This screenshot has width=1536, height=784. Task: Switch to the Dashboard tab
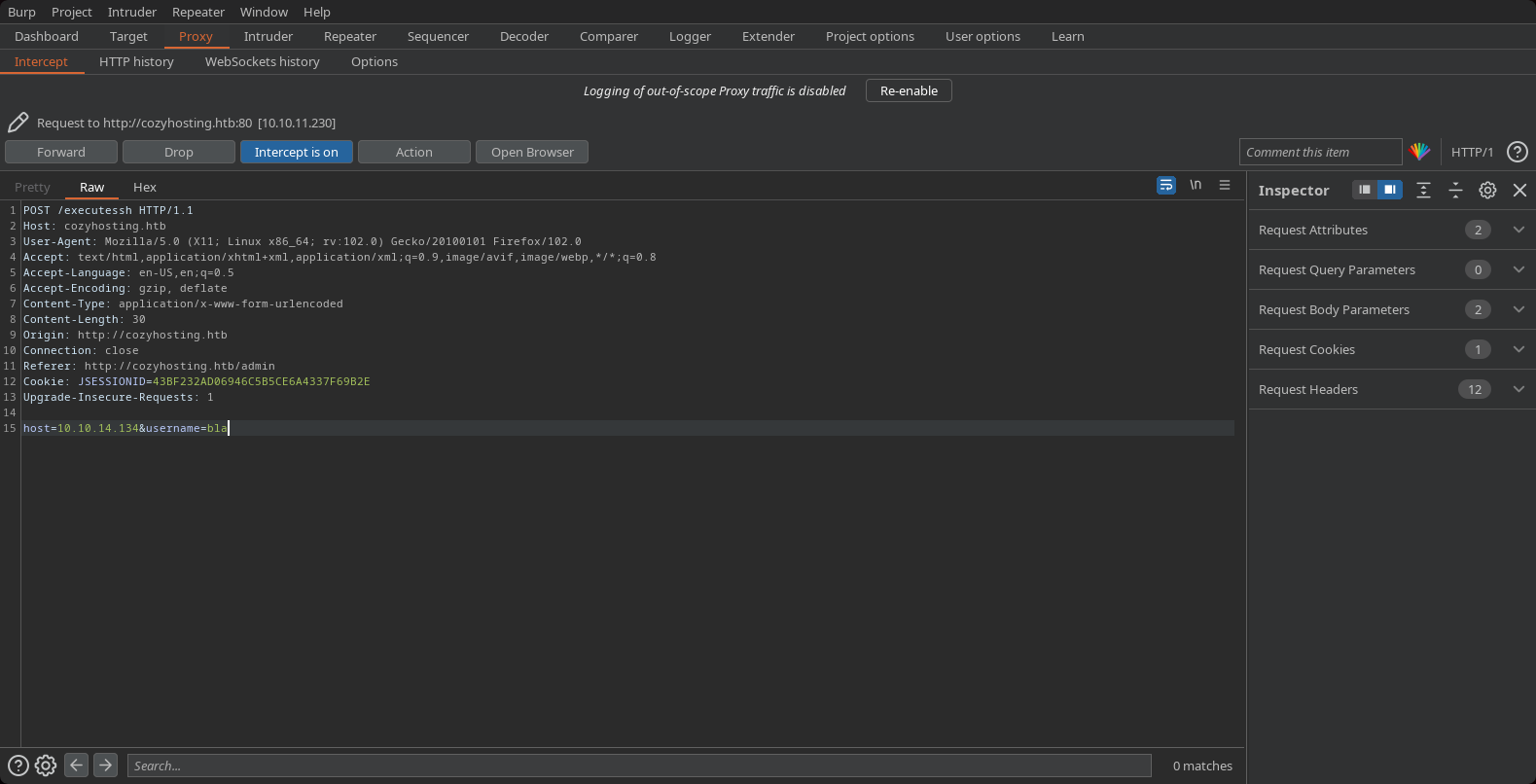(47, 36)
